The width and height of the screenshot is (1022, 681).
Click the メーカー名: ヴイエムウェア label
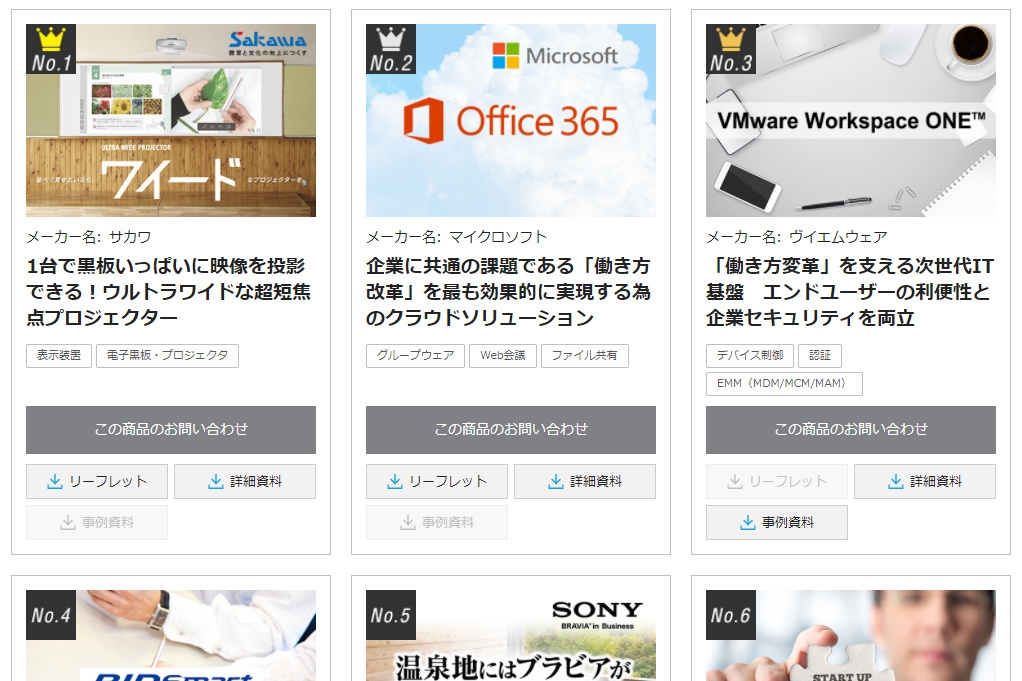pos(796,237)
